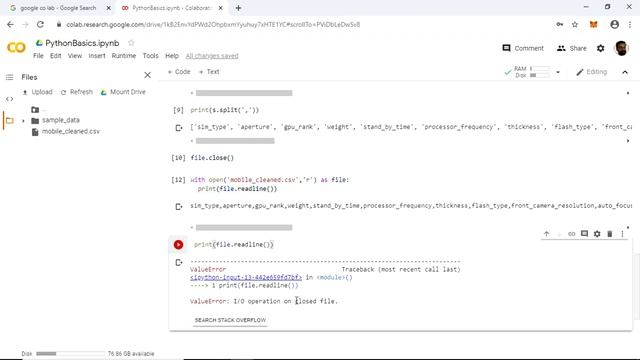Go back in the browser
The image size is (640, 360).
[10, 24]
